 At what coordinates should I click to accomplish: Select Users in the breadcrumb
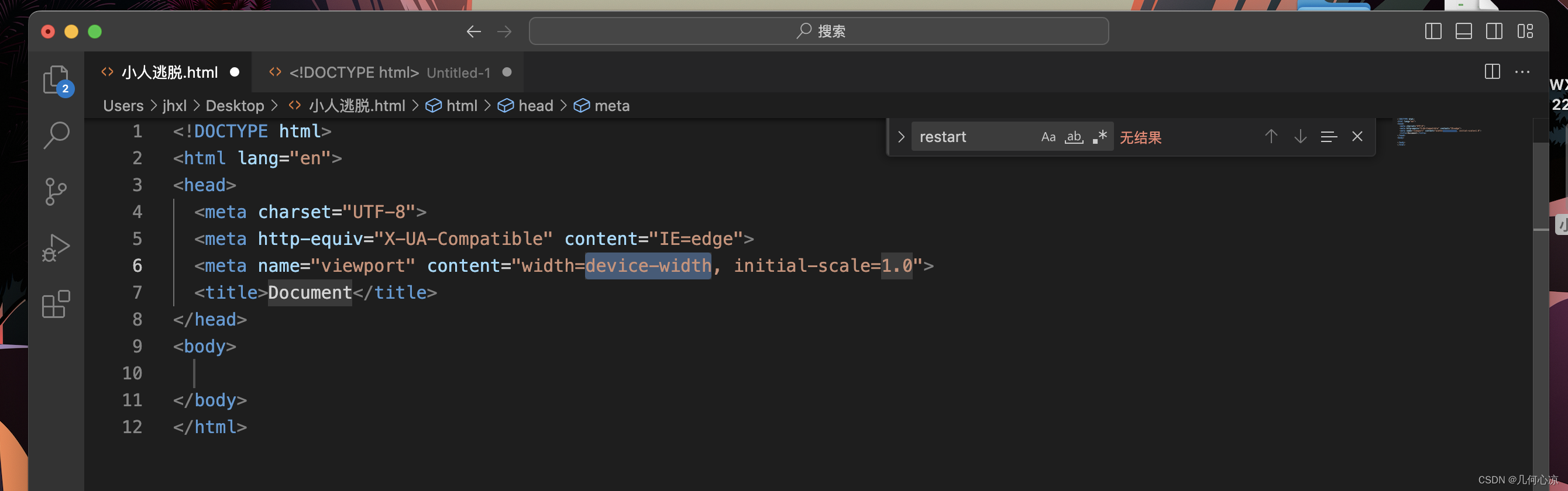123,106
